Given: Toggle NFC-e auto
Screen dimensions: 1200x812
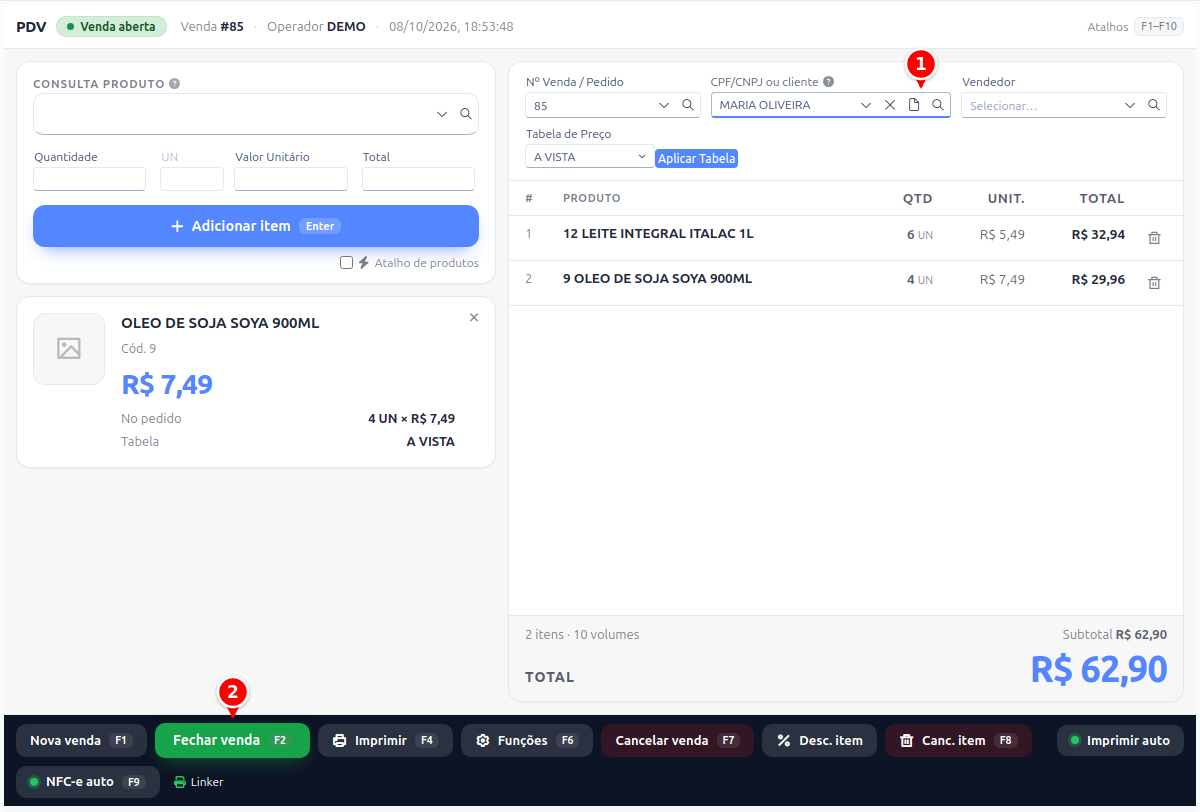Looking at the screenshot, I should point(88,782).
